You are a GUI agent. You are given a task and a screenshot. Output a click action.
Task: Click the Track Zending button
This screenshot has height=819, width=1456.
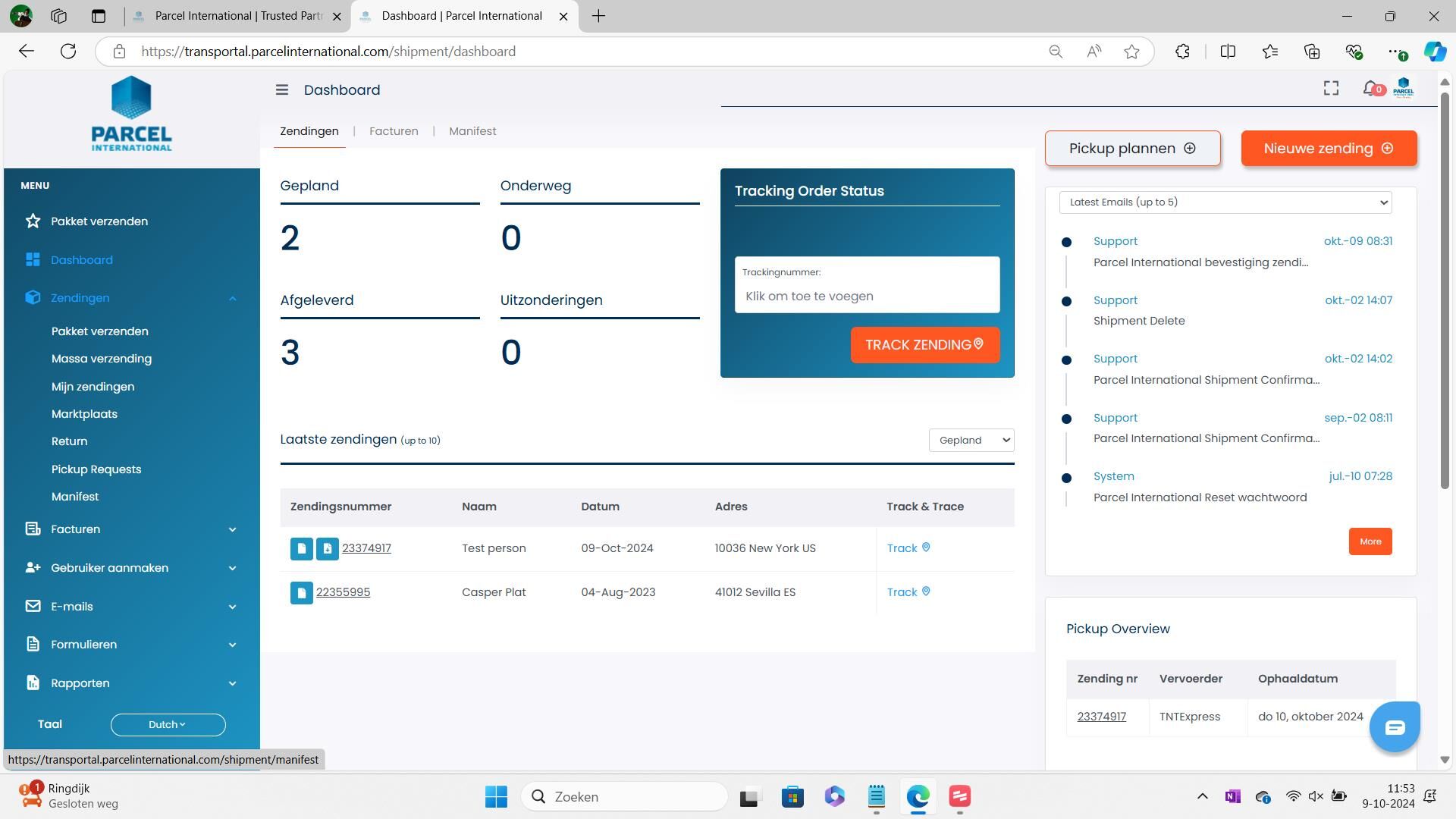tap(924, 345)
